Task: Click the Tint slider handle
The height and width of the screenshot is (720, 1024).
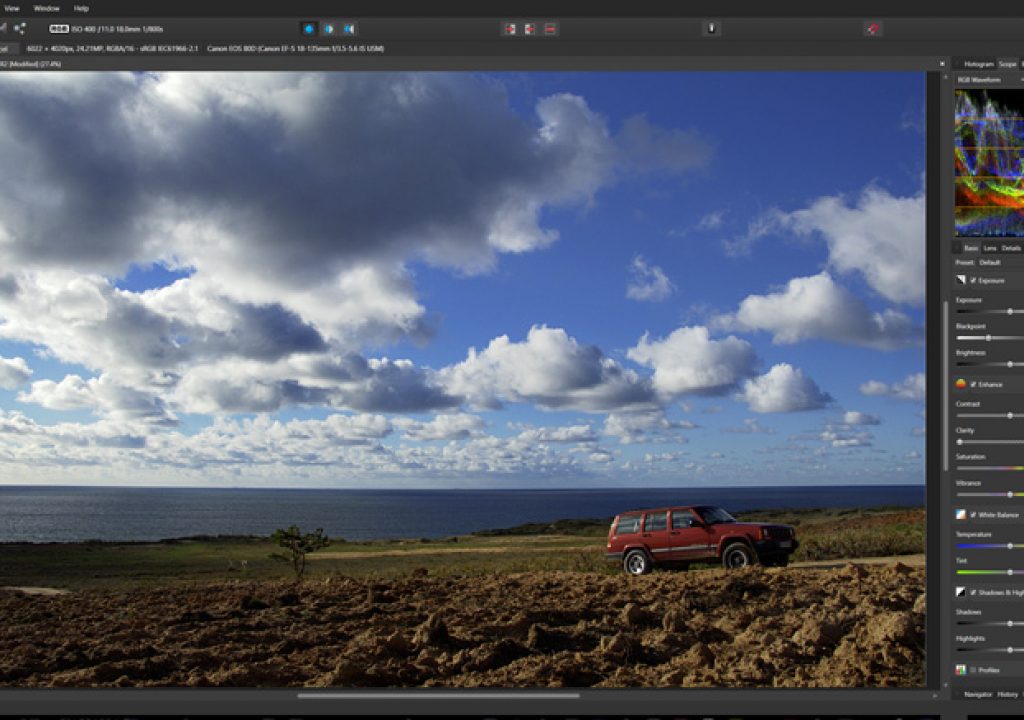Action: [x=1010, y=572]
